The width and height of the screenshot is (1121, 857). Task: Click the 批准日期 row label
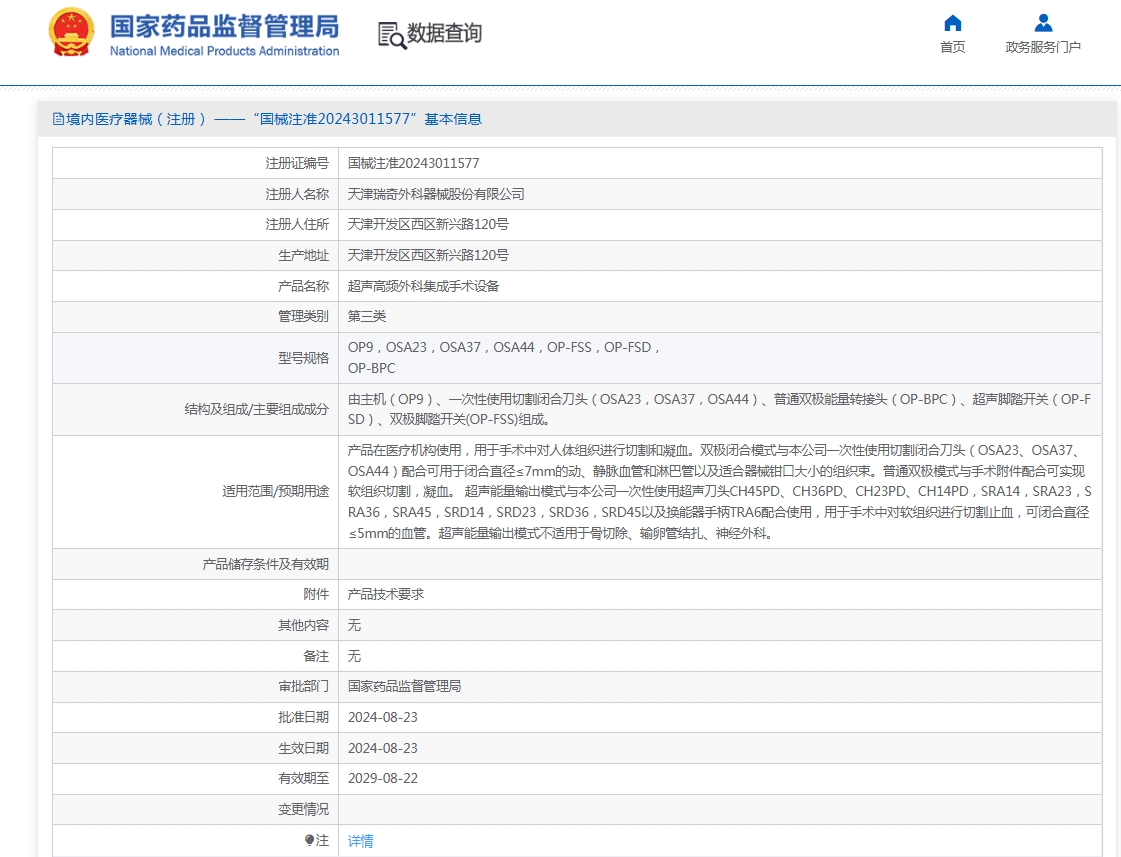pos(303,717)
